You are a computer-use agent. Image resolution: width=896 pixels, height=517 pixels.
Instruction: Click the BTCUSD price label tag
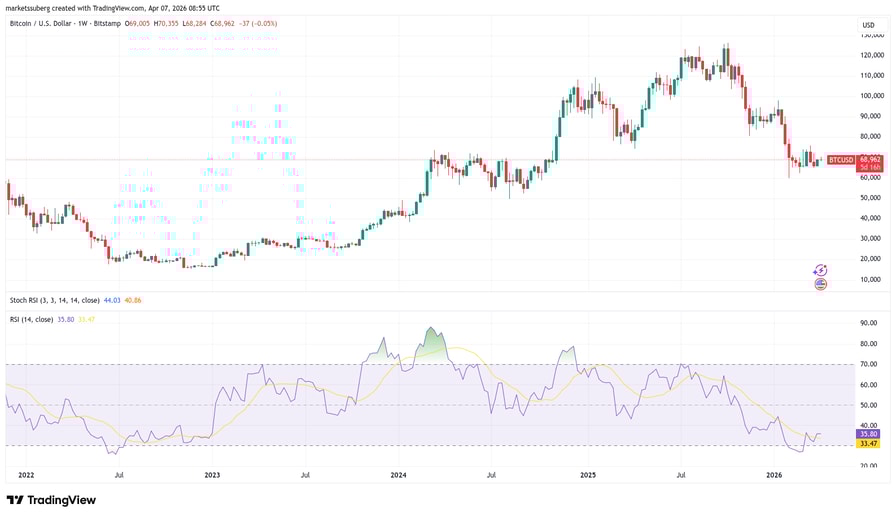843,160
